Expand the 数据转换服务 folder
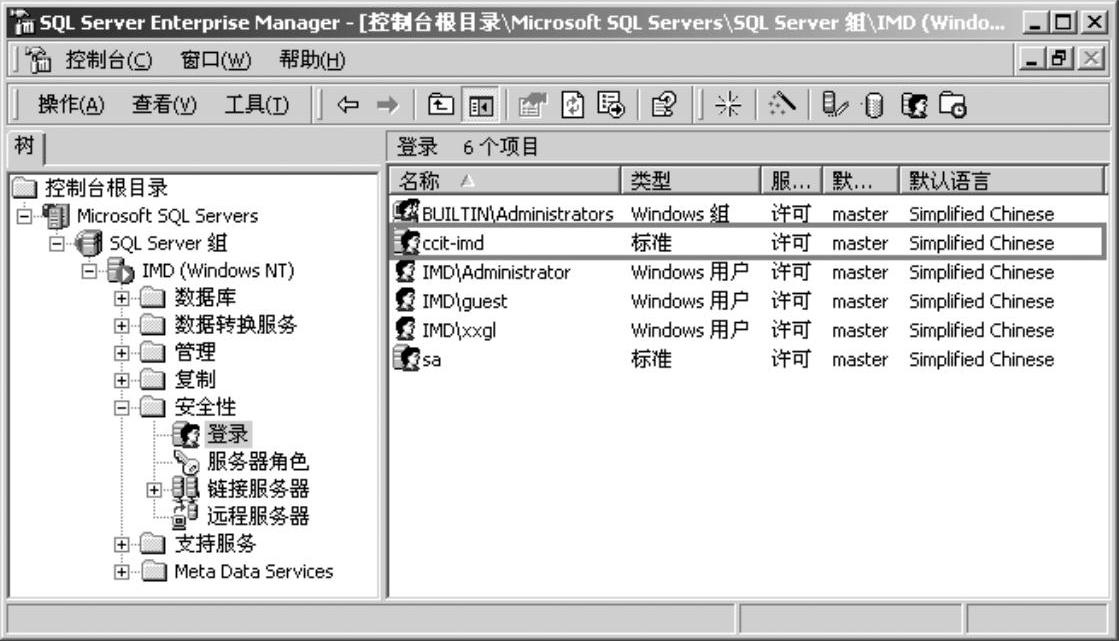The width and height of the screenshot is (1119, 641). pyautogui.click(x=121, y=325)
